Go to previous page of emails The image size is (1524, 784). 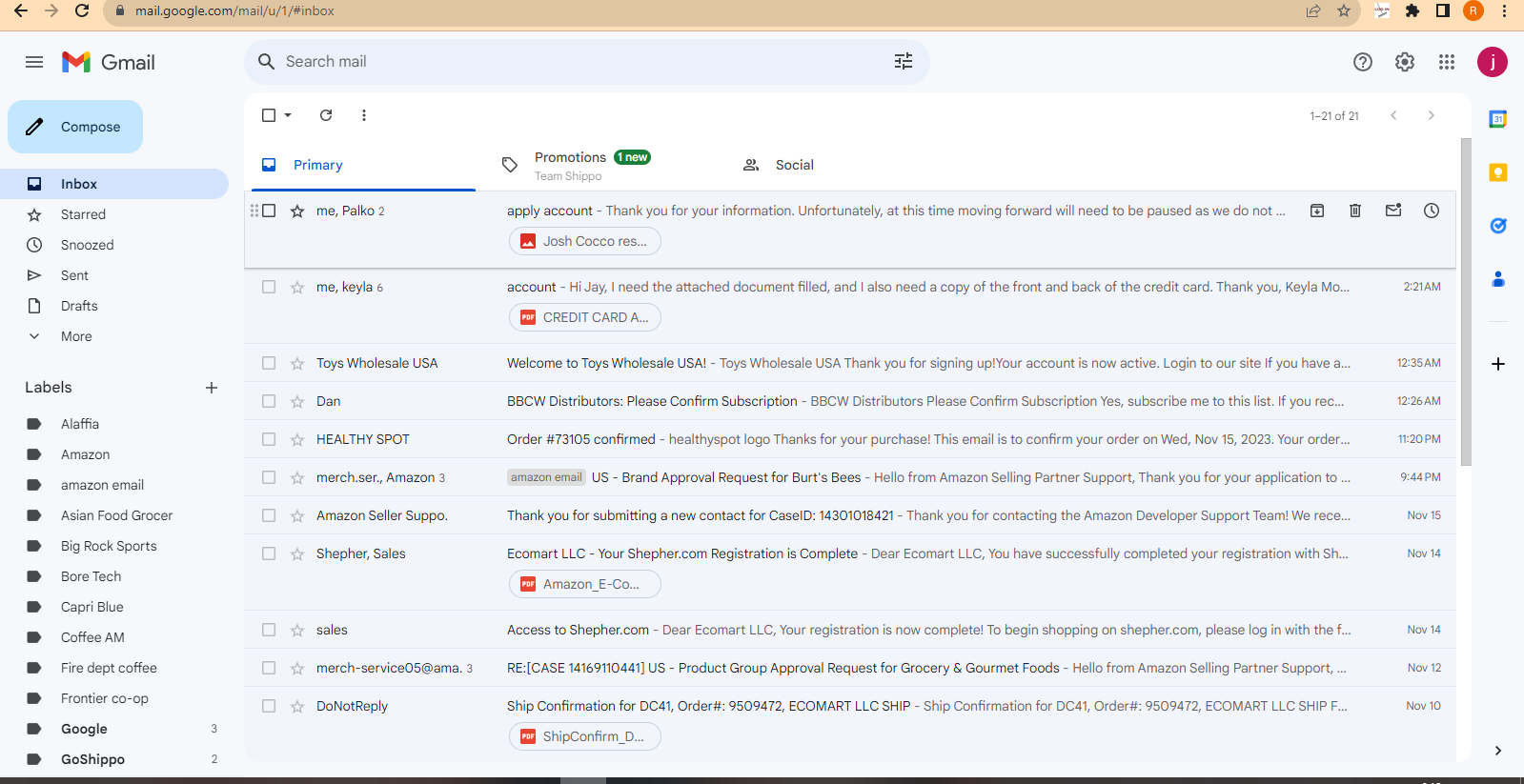pos(1393,115)
